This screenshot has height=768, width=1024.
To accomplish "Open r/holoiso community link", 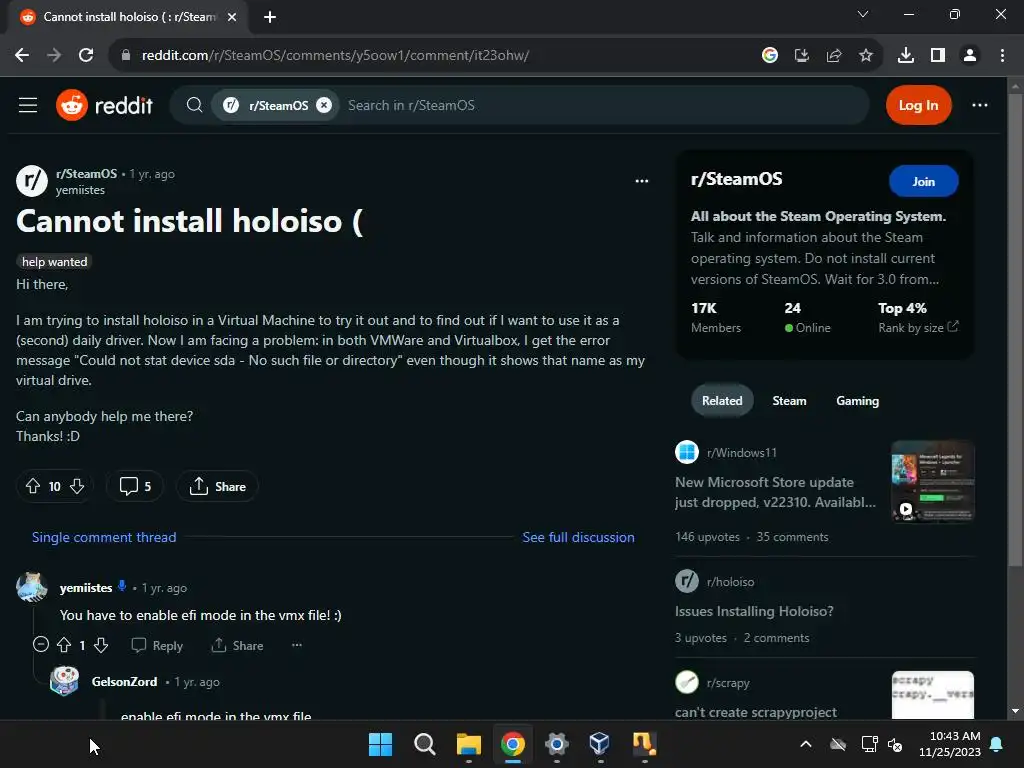I will point(730,581).
